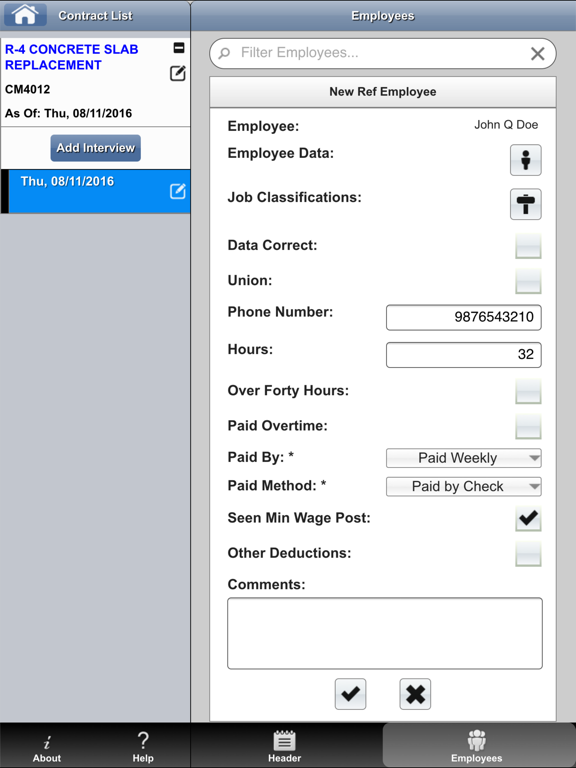Open the R-4 CONCRETE SLAB REPLACEMENT link
Screen dimensions: 576x768
tap(72, 57)
